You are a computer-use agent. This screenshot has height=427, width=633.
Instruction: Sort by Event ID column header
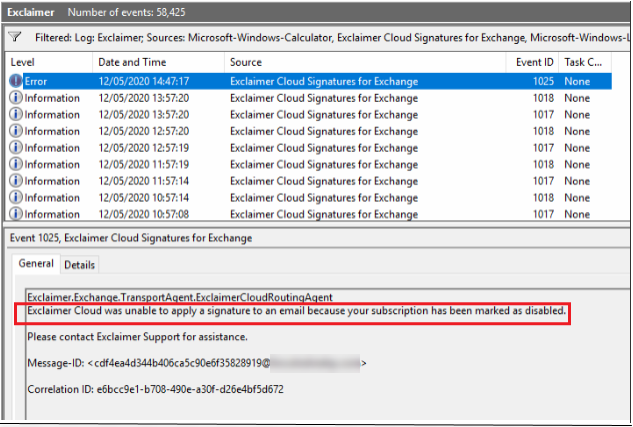tap(535, 62)
